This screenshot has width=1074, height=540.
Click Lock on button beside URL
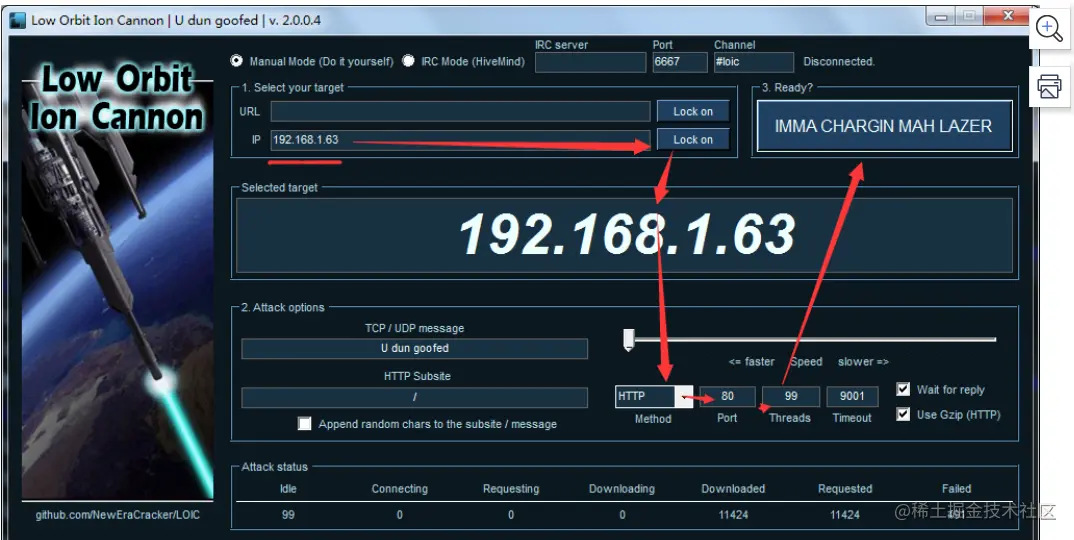[x=692, y=111]
